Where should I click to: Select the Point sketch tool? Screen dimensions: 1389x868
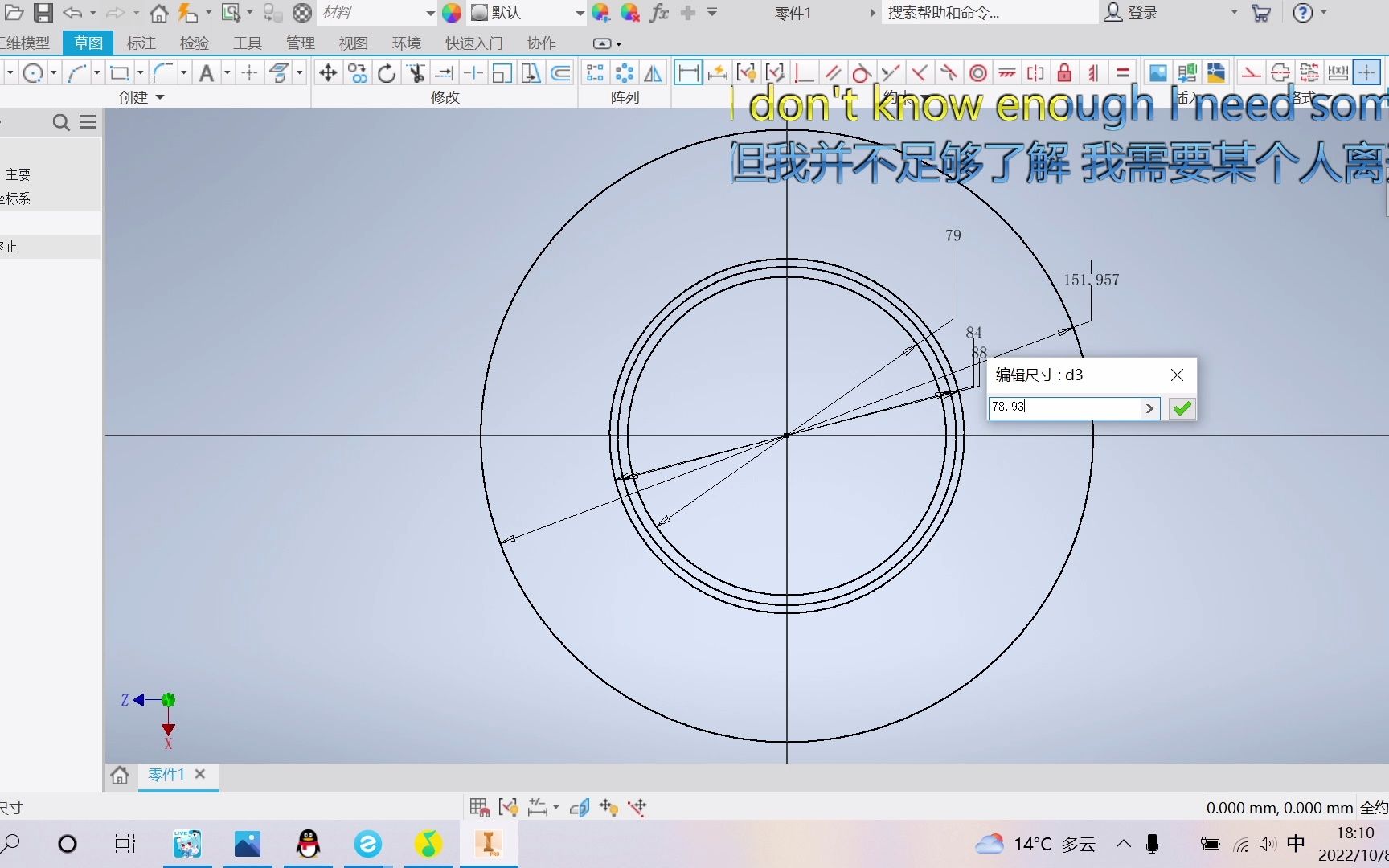coord(250,73)
